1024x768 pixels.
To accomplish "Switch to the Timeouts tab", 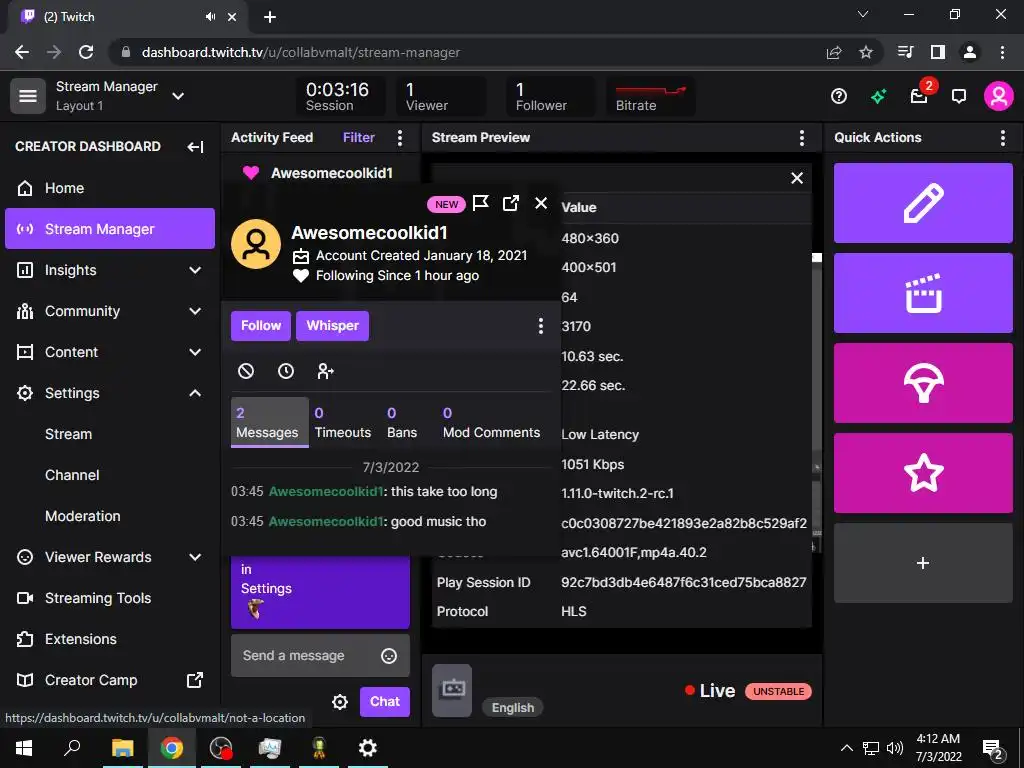I will (343, 423).
